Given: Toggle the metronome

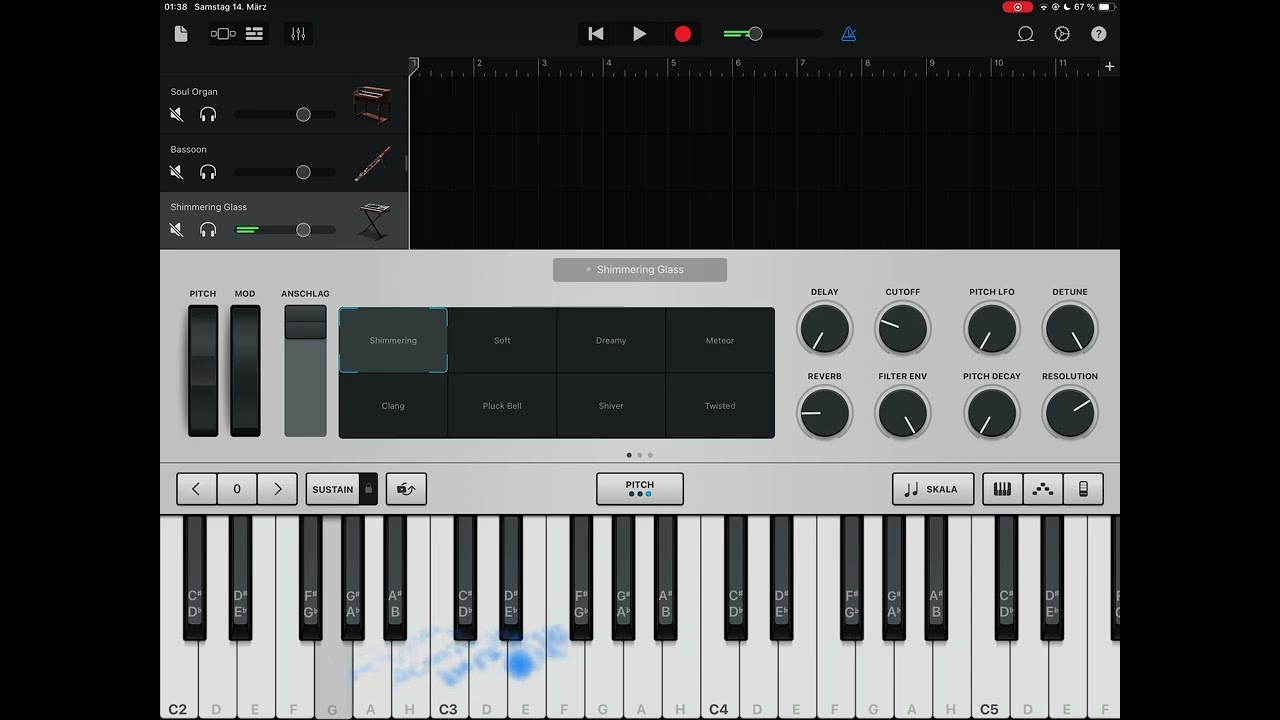Looking at the screenshot, I should pos(848,34).
